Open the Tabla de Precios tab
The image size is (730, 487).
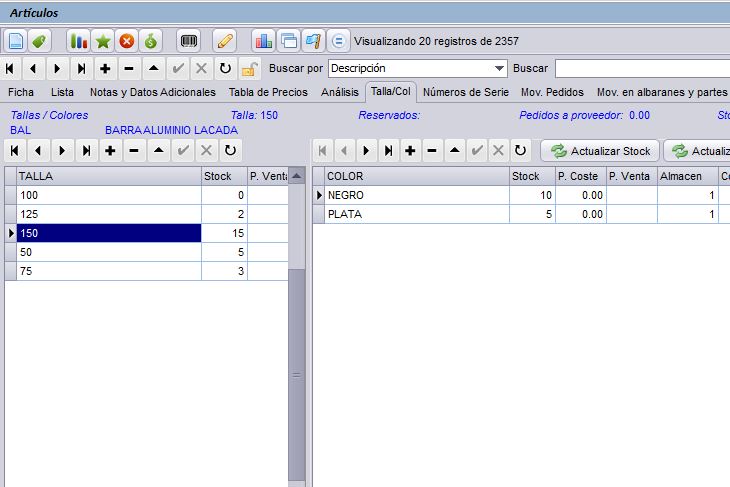point(268,92)
